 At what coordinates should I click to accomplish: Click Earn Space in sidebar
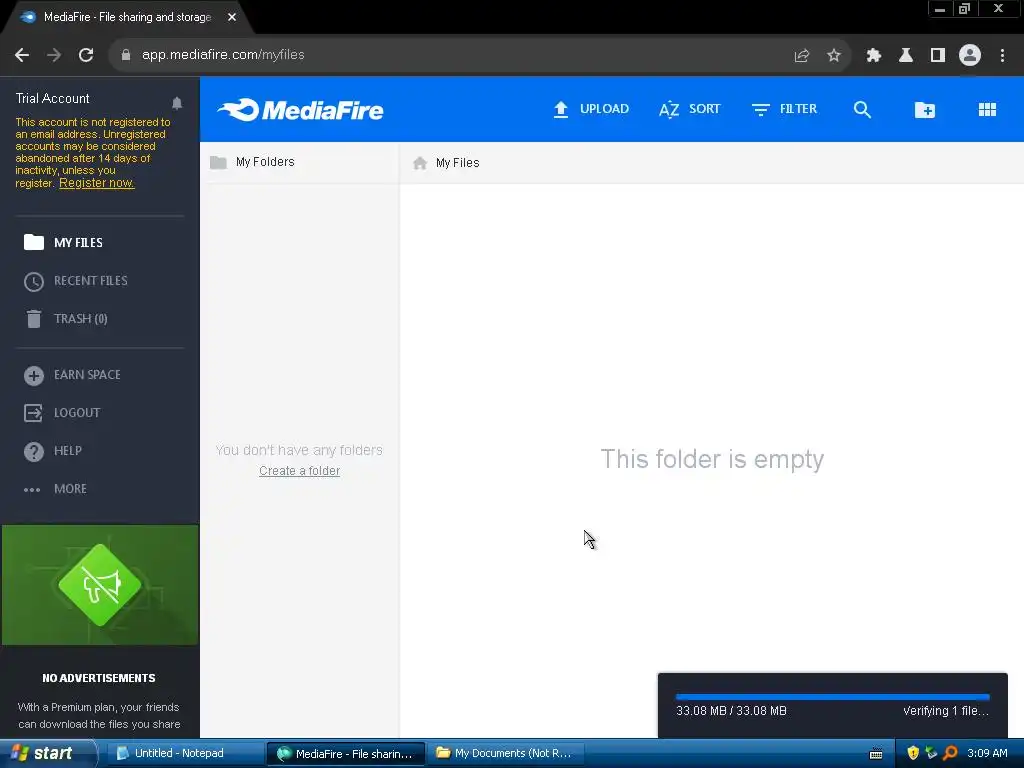pyautogui.click(x=72, y=375)
